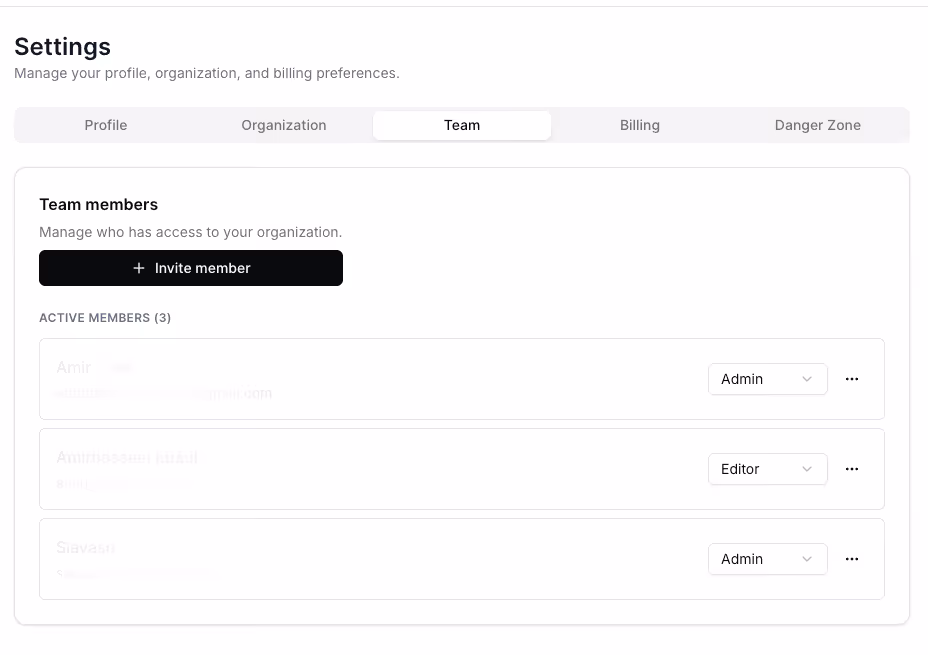Open Amir's Admin role dropdown
The height and width of the screenshot is (655, 928).
[768, 379]
